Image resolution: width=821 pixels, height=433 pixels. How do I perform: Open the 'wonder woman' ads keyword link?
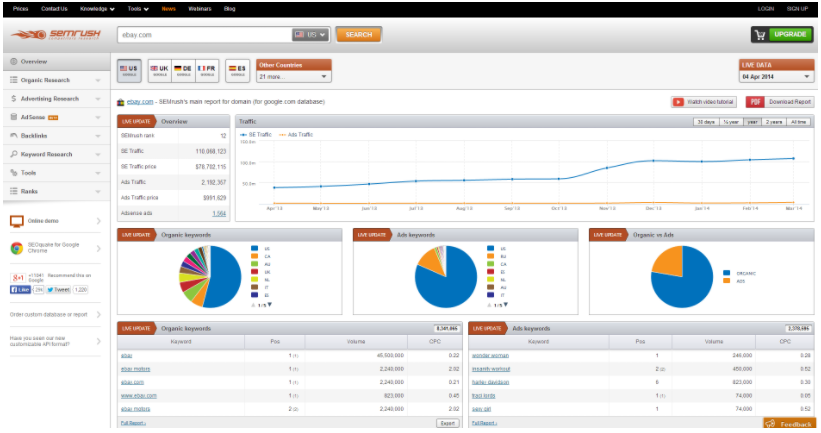click(x=490, y=356)
